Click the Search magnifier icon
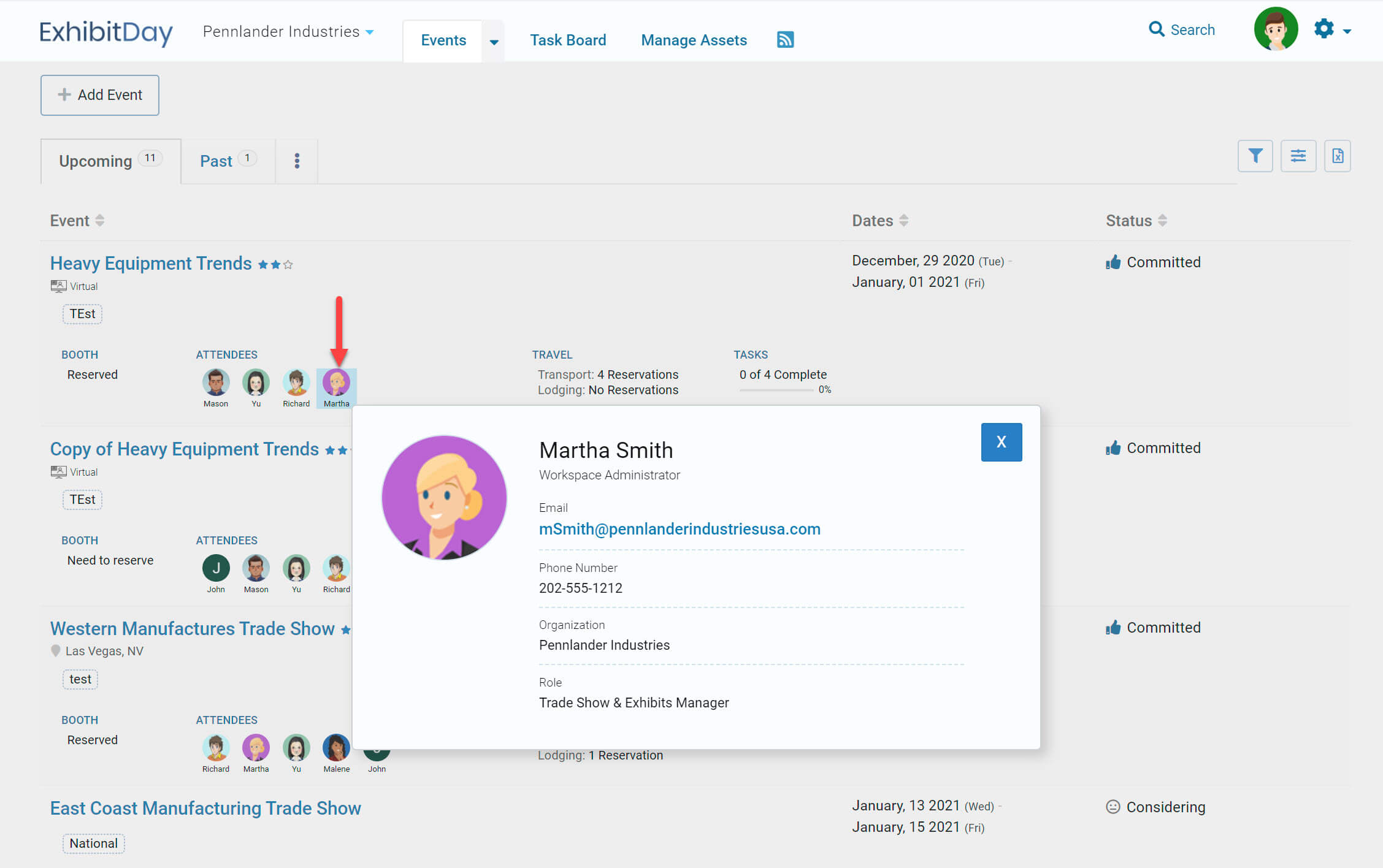Screen dimensions: 1383x868 pos(1156,29)
